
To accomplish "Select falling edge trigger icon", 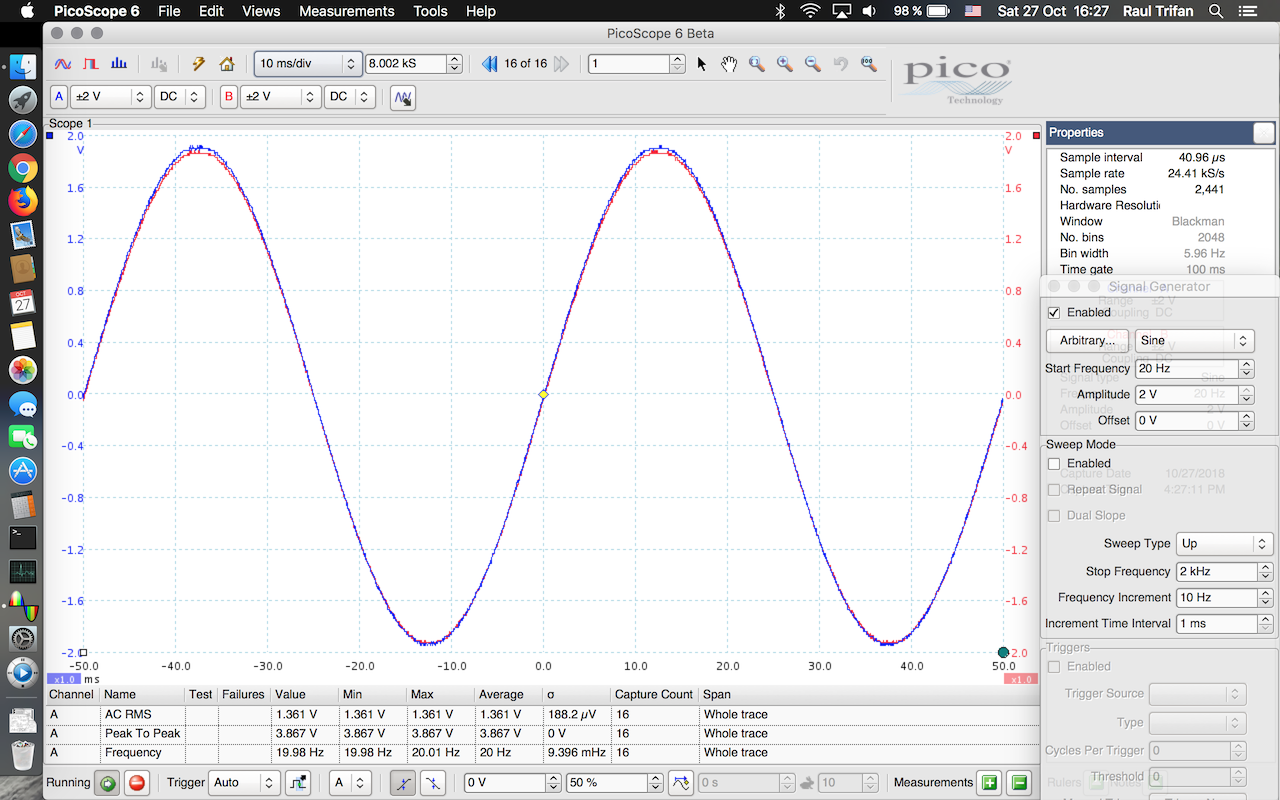I will (x=432, y=783).
